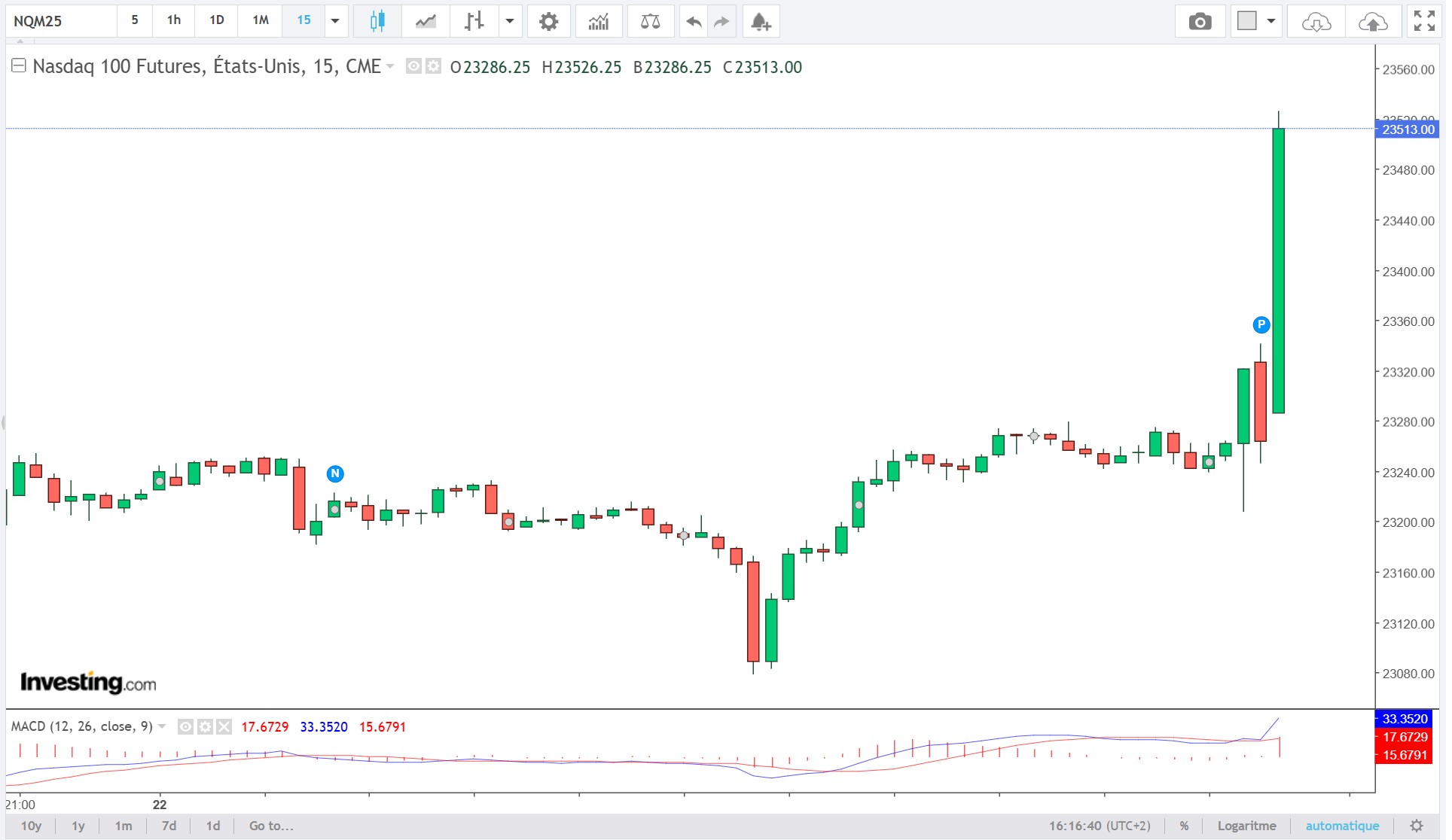Select the candlestick chart style icon

[377, 21]
